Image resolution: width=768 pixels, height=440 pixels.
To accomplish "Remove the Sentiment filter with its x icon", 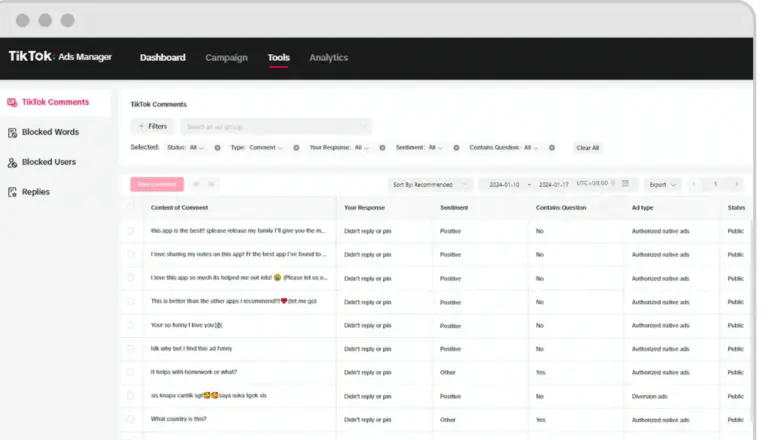I will [456, 147].
